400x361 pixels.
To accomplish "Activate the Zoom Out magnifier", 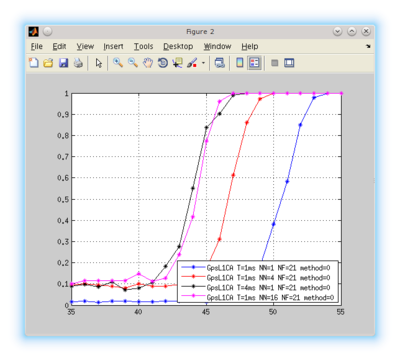I will [133, 63].
